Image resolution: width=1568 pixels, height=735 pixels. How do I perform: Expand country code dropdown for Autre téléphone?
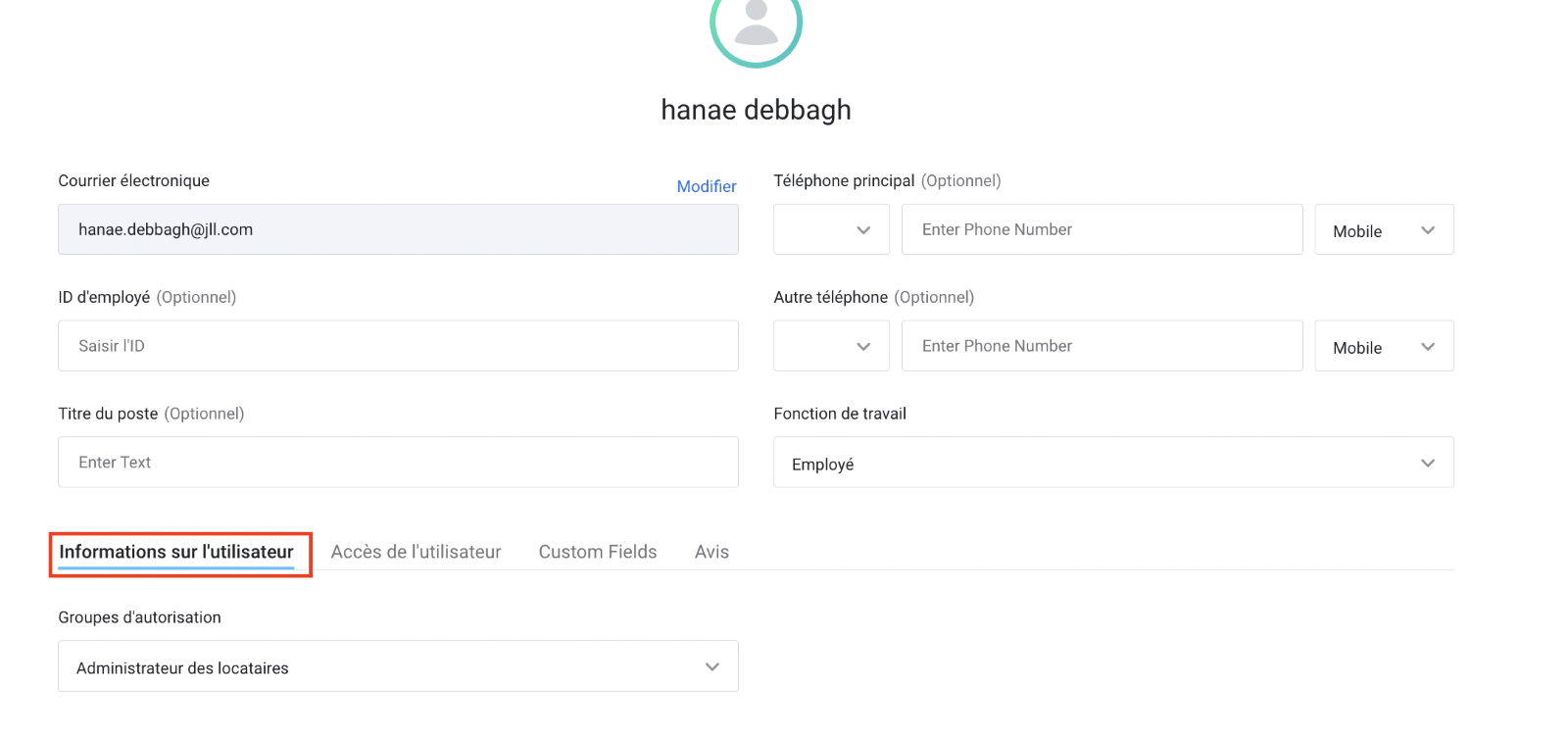tap(831, 346)
